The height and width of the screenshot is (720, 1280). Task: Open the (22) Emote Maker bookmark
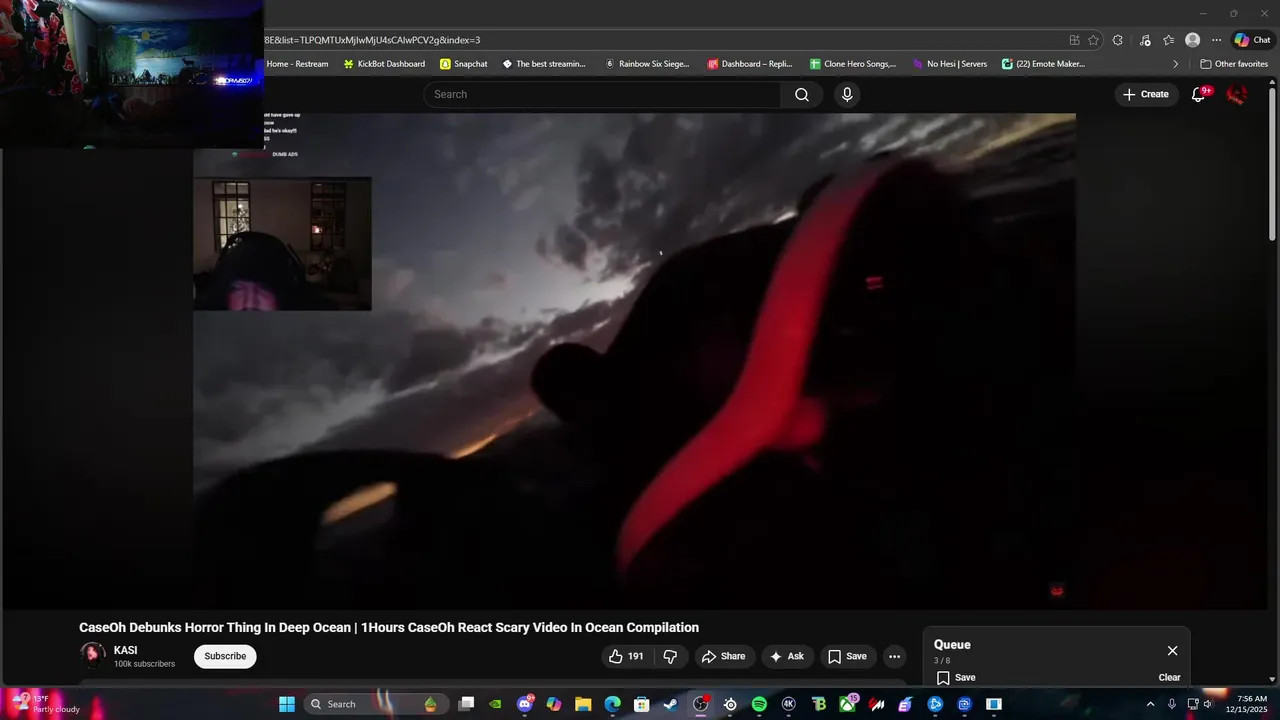point(1043,64)
